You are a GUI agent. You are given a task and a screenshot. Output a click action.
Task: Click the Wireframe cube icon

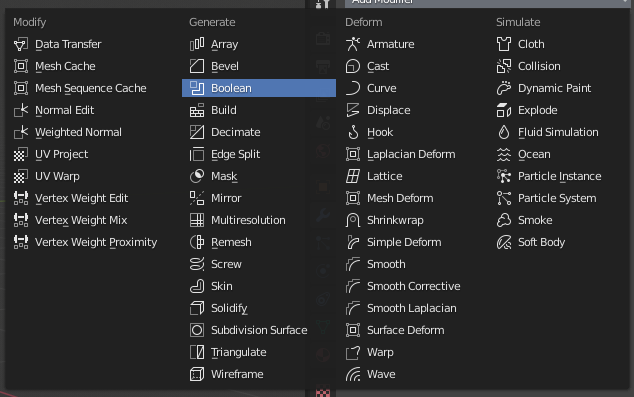197,374
